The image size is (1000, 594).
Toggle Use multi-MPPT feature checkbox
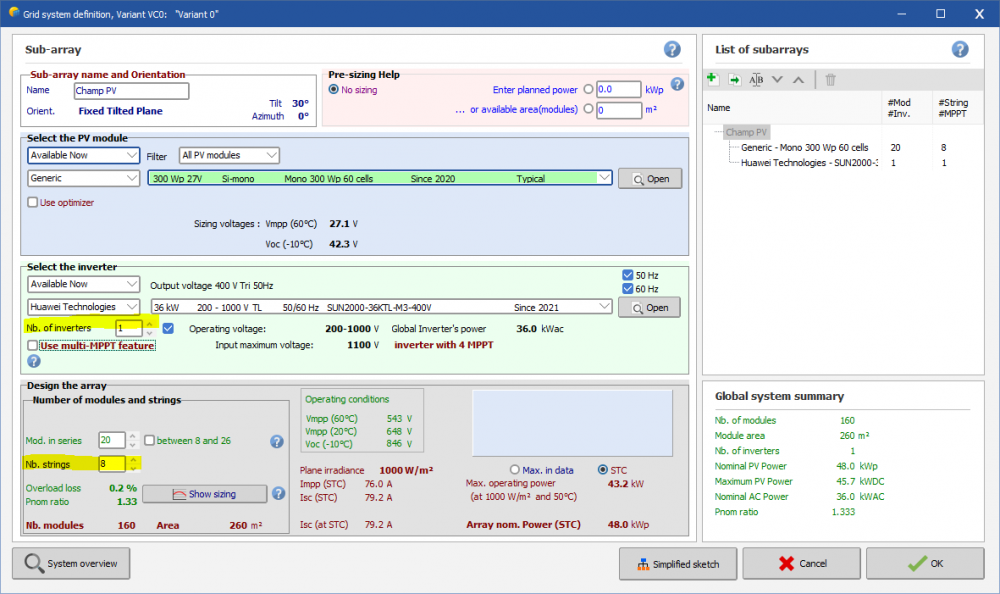click(x=33, y=345)
